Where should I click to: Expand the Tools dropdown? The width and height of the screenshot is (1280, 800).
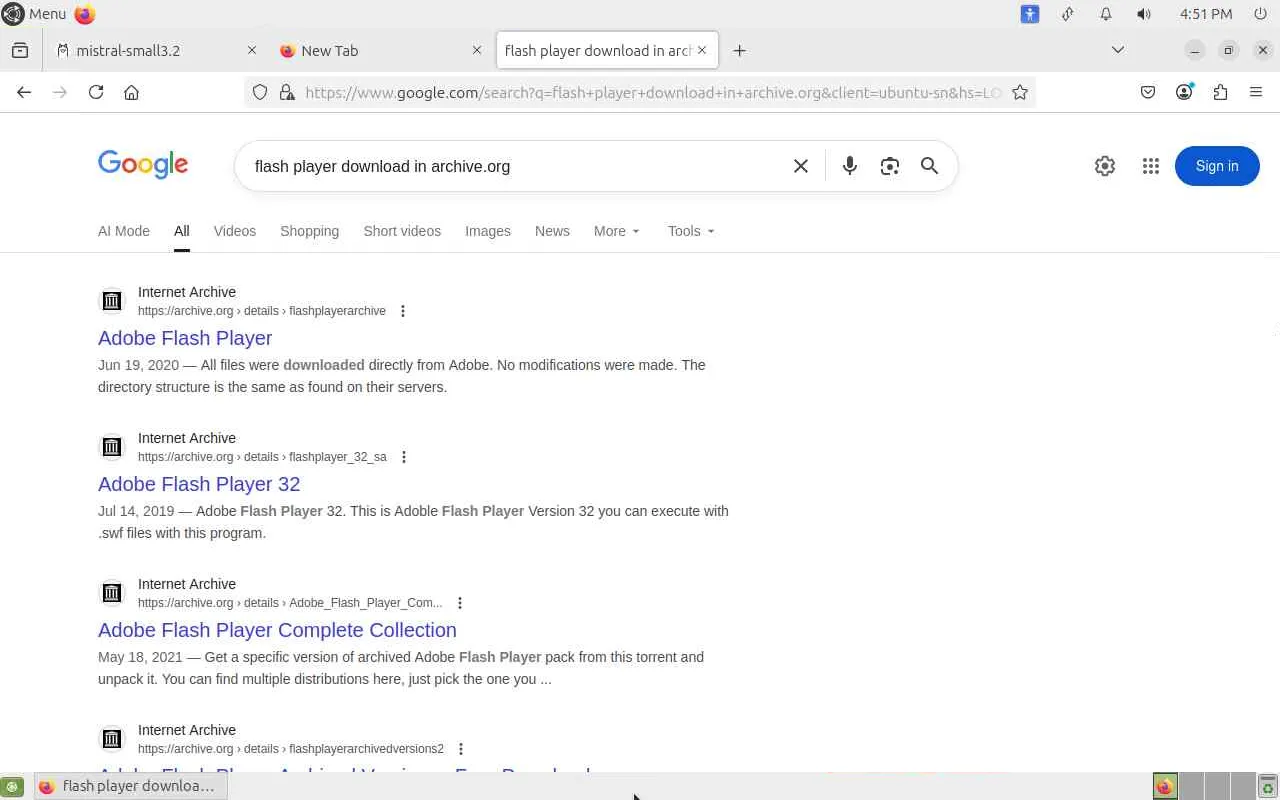point(691,231)
